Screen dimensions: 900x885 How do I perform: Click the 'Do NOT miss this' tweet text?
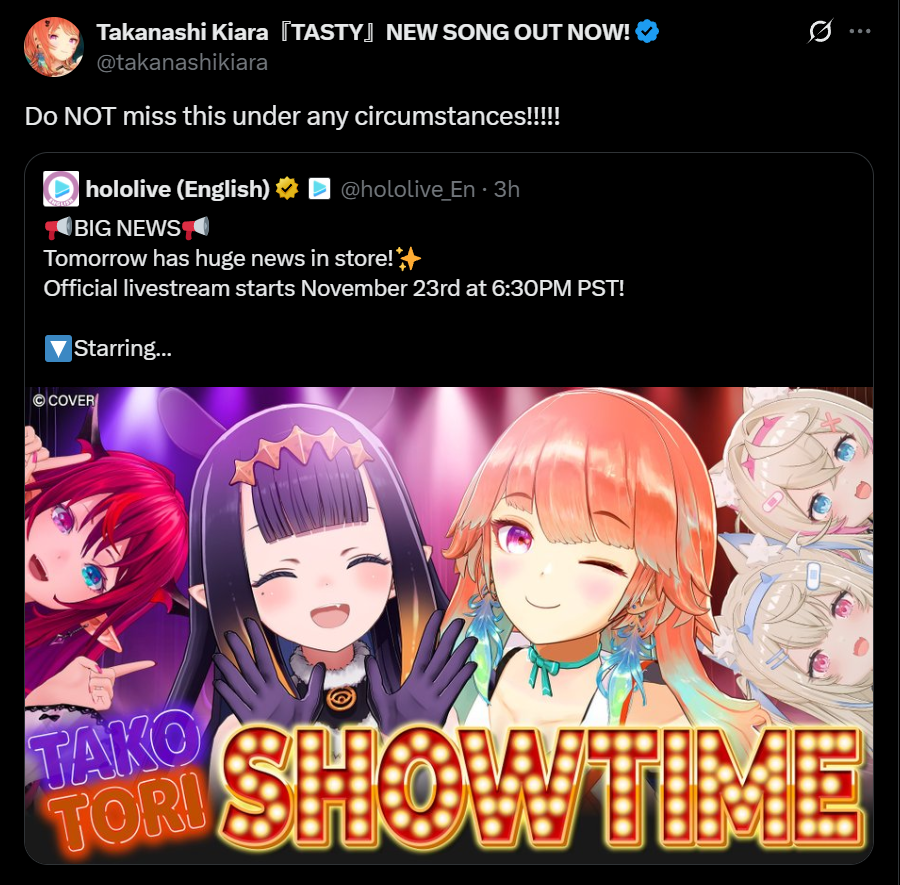tap(292, 117)
